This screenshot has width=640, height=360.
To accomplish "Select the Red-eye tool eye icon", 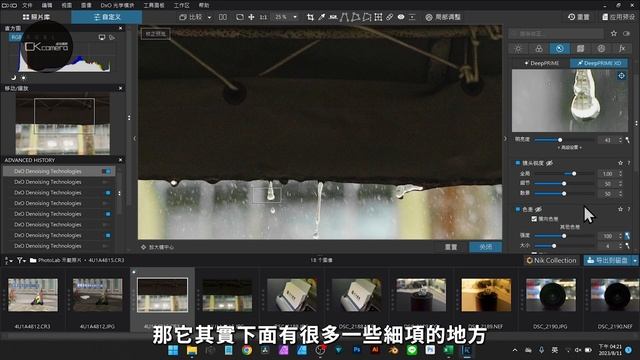I will tap(401, 17).
